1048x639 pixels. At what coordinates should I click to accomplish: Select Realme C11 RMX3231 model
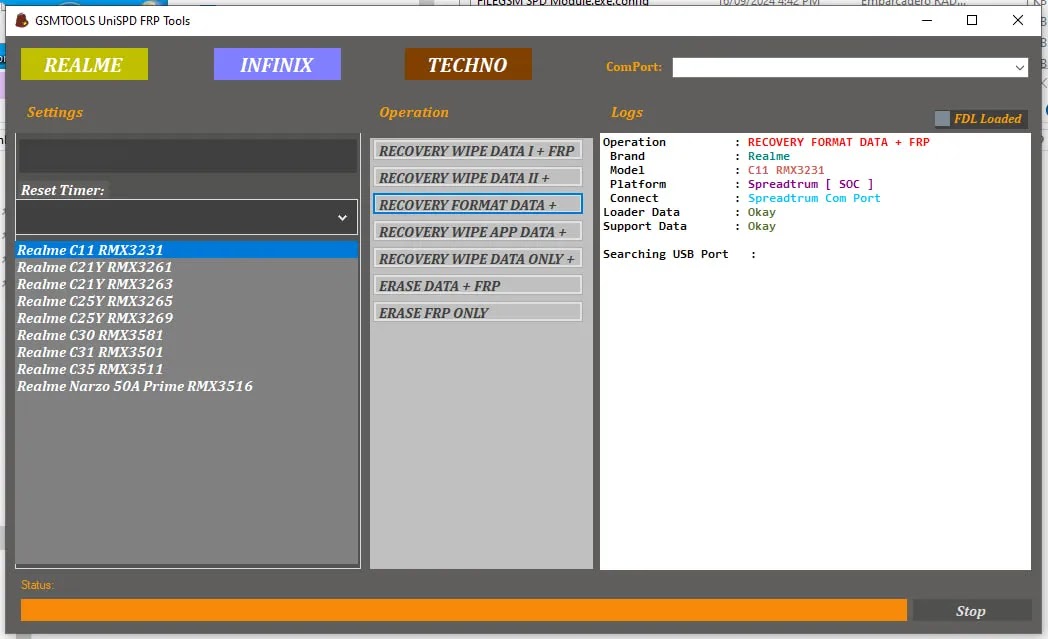tap(186, 249)
